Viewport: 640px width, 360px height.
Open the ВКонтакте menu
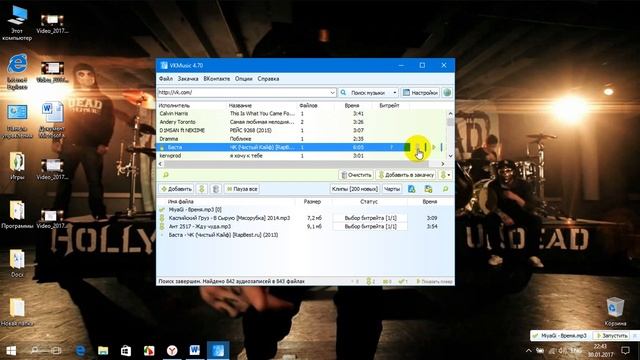pos(217,79)
